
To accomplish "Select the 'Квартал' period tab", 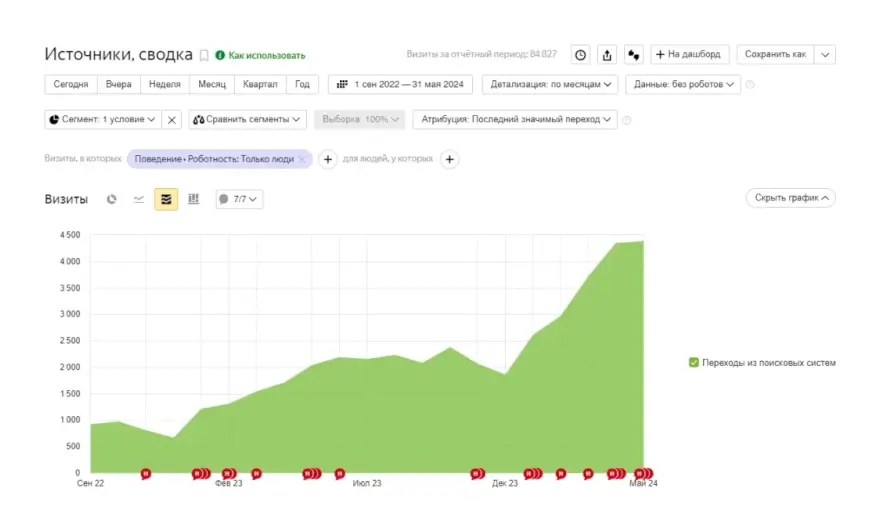I will click(260, 85).
